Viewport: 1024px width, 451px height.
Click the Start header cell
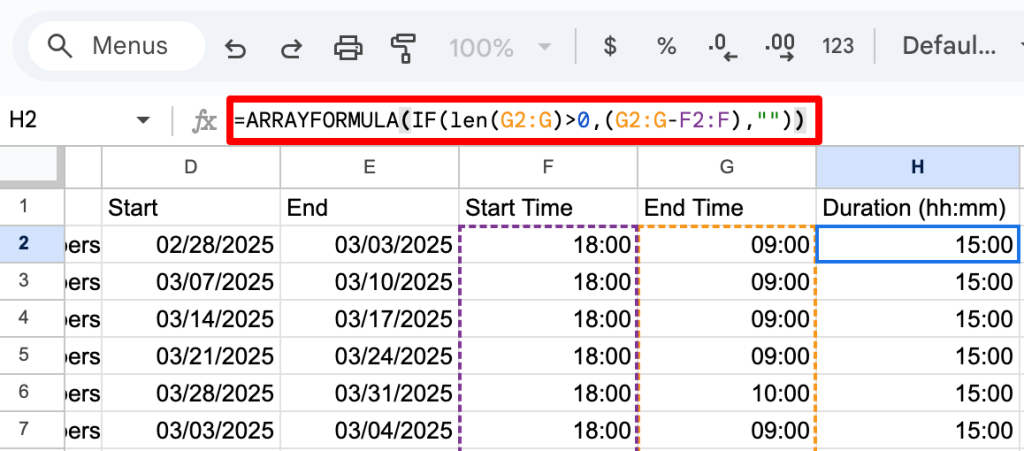191,208
